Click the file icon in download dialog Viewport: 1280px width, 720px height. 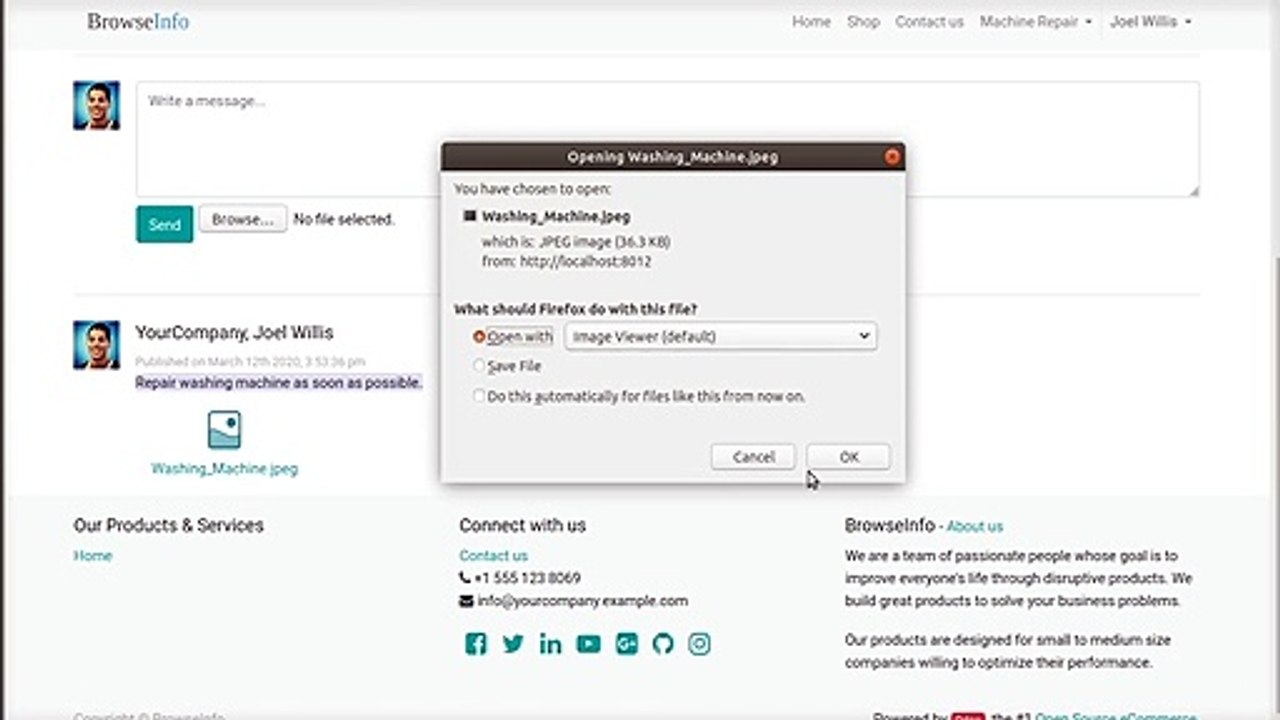(x=470, y=216)
